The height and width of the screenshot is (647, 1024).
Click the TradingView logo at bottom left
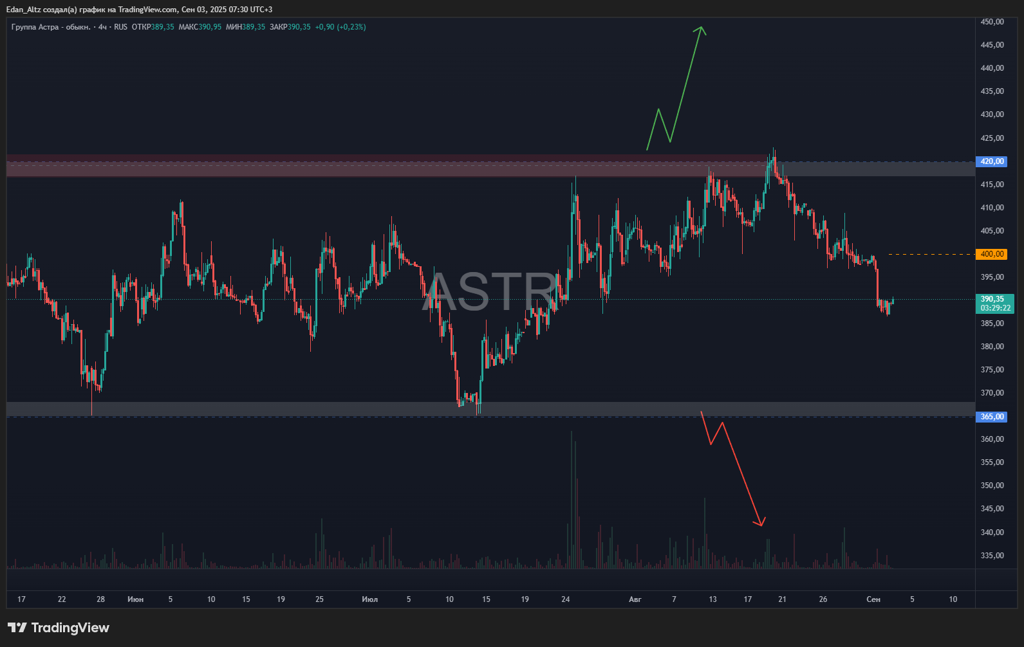[x=58, y=628]
